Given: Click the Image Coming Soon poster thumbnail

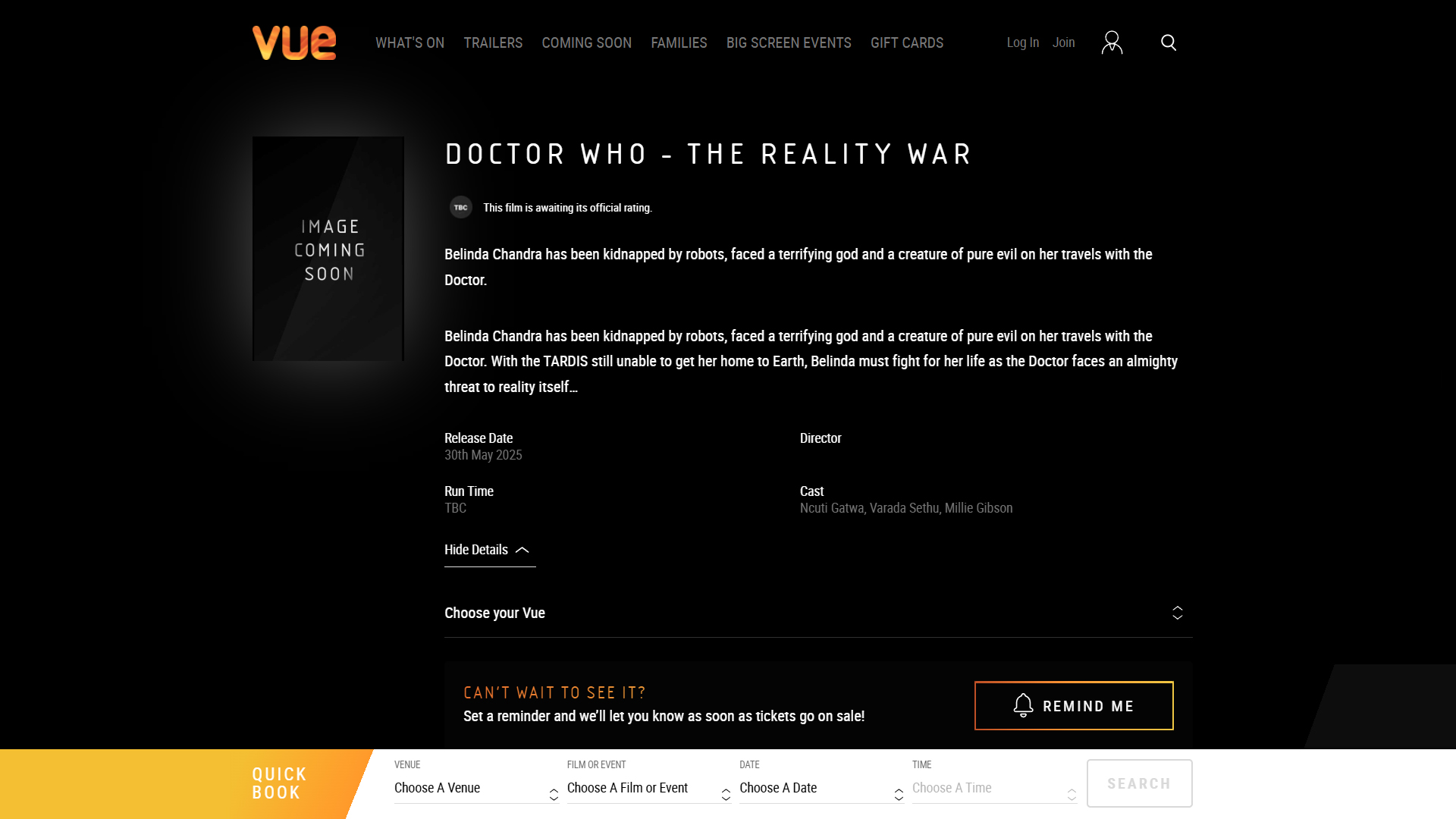Looking at the screenshot, I should pos(328,249).
